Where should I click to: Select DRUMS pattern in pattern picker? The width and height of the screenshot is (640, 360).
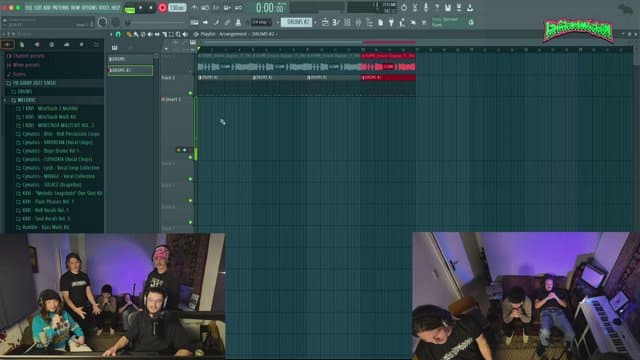click(x=130, y=59)
